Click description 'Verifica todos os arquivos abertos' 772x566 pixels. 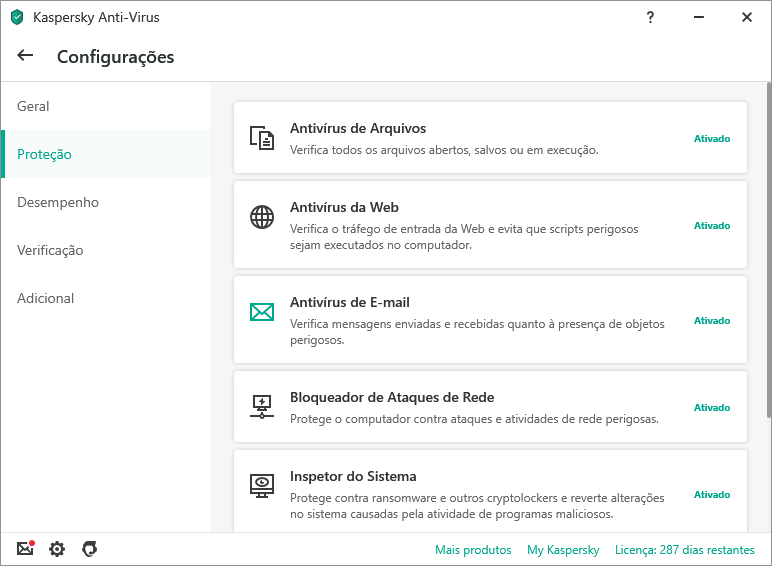(444, 150)
